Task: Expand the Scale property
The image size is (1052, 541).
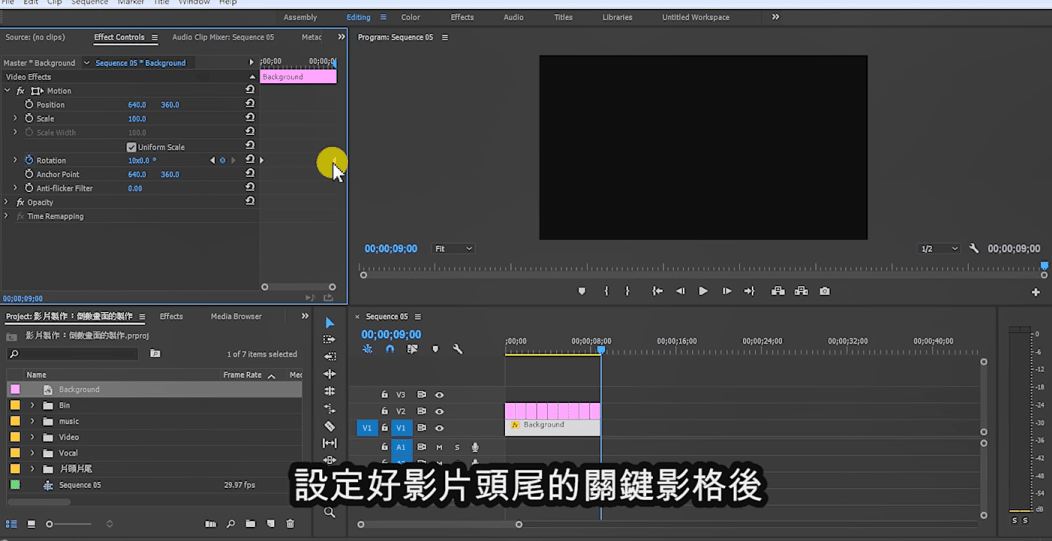Action: click(15, 118)
